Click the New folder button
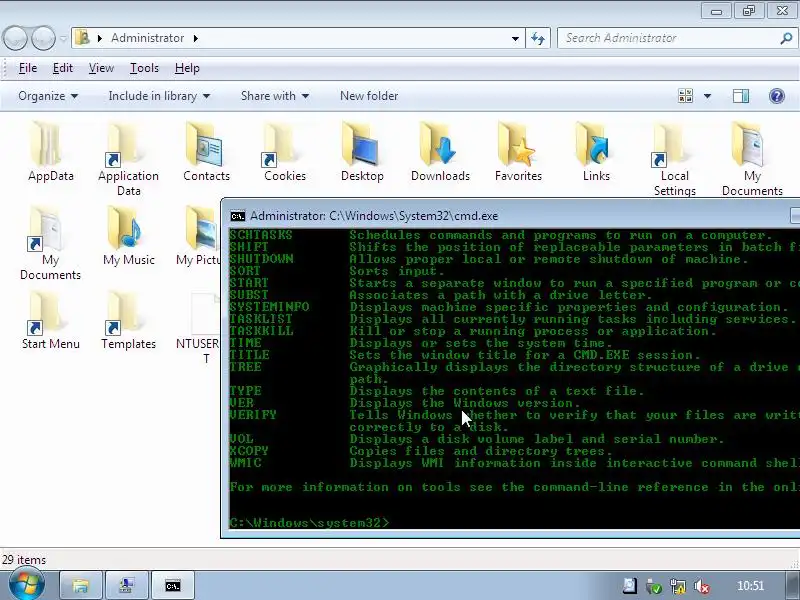Image resolution: width=800 pixels, height=600 pixels. 369,96
